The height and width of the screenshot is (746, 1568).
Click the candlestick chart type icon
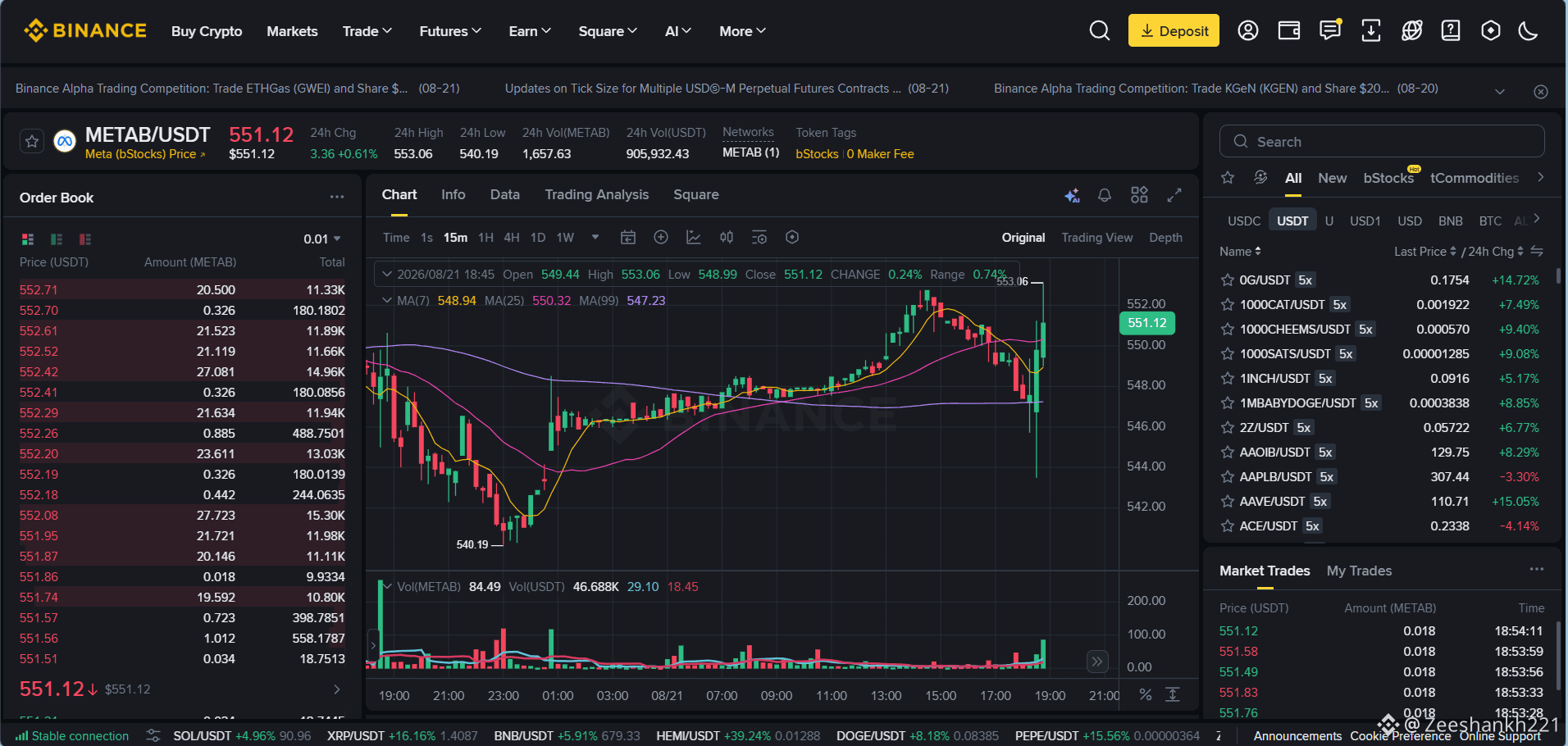[727, 237]
